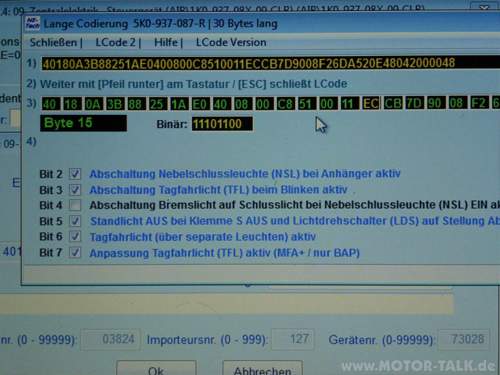This screenshot has width=500, height=375.
Task: Select the highlighted EC byte cell
Action: (371, 104)
